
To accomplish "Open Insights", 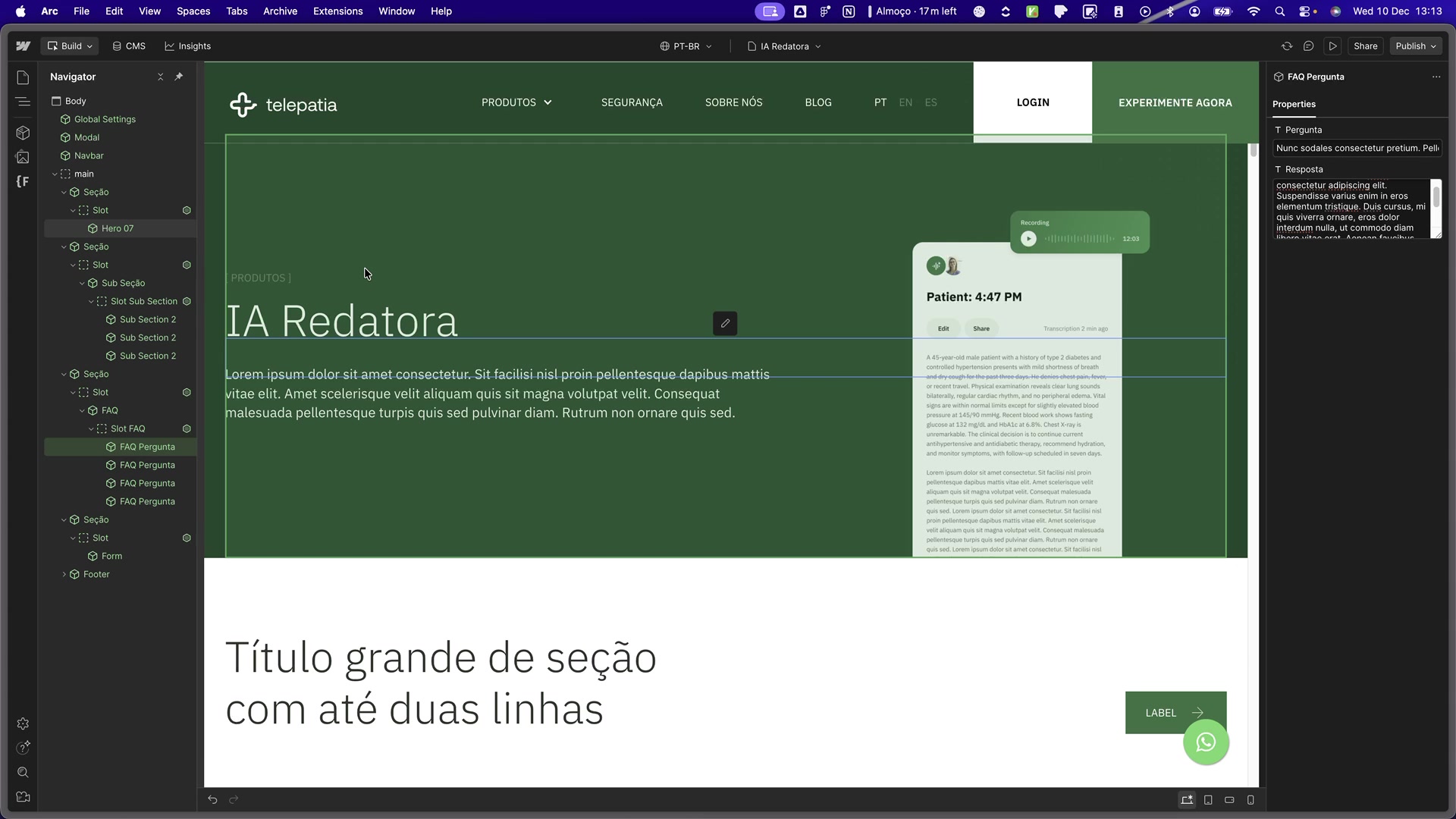I will [x=188, y=46].
